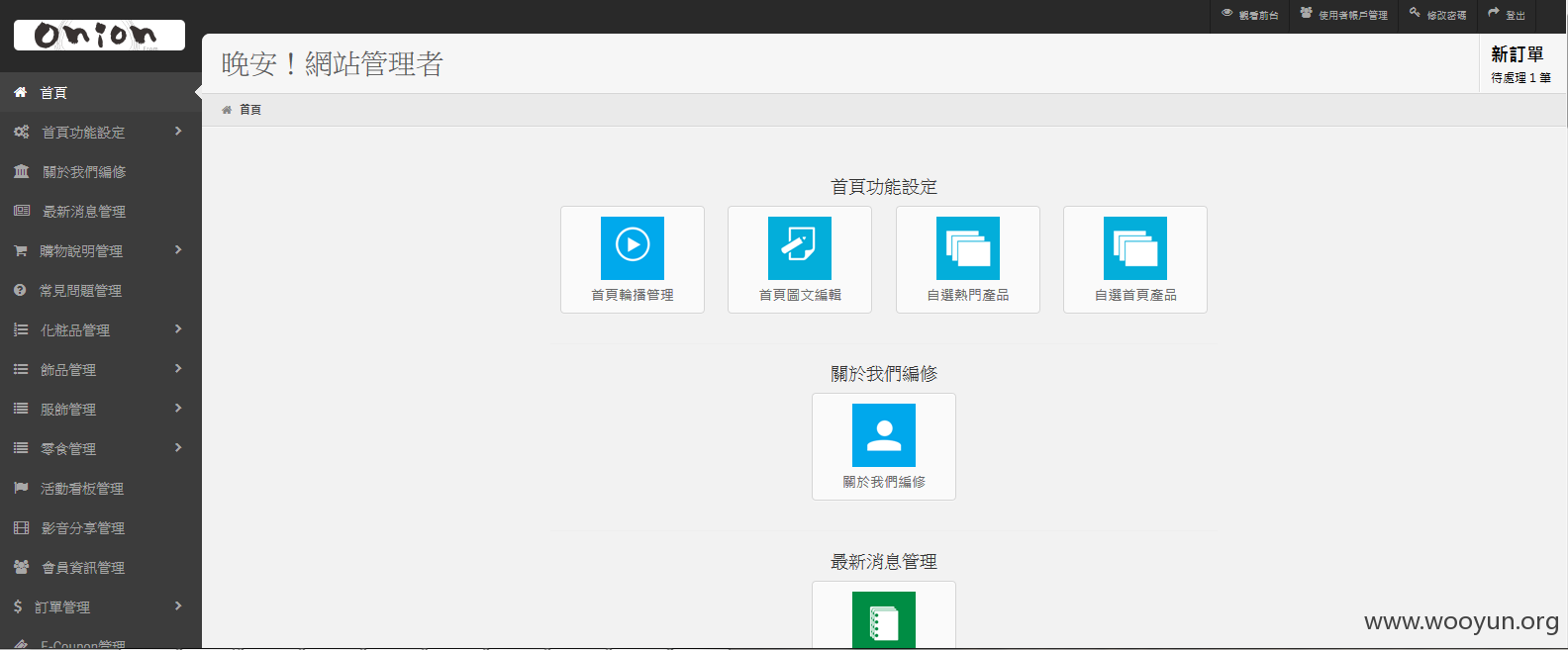1568x650 pixels.
Task: Click the 關於我們編修 section heading above its tile
Action: point(884,374)
